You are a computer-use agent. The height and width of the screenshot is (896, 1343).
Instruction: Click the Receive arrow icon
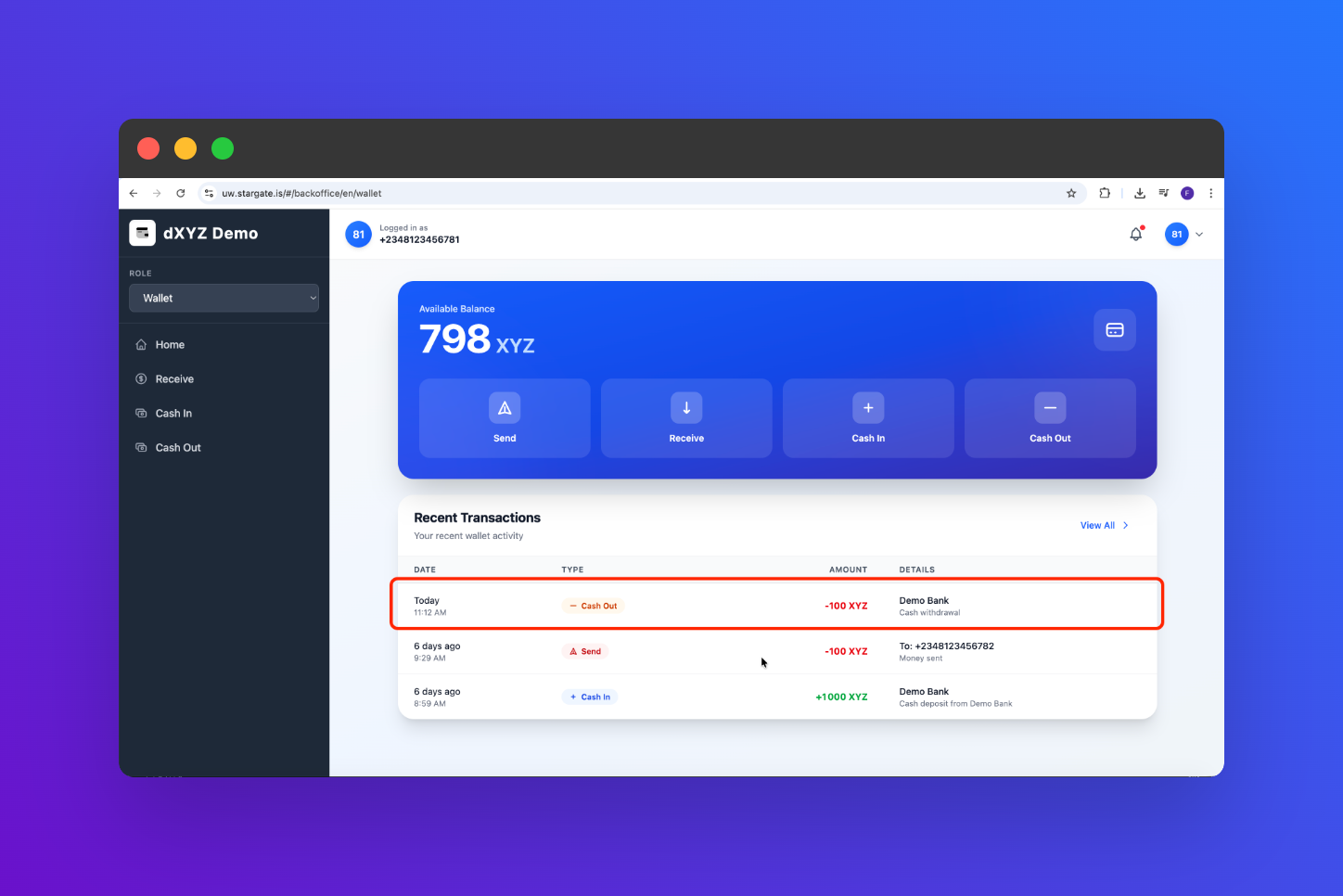(x=685, y=407)
